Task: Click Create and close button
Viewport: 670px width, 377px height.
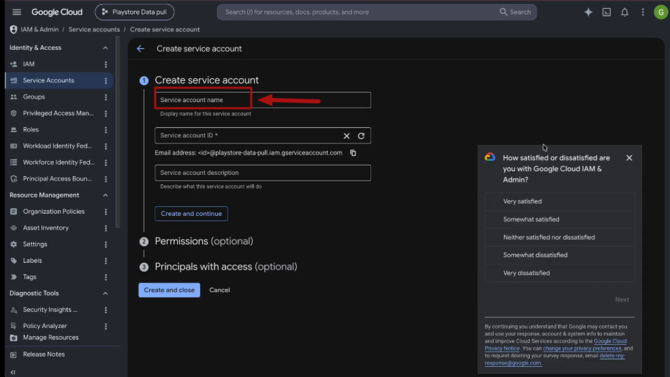Action: click(169, 290)
